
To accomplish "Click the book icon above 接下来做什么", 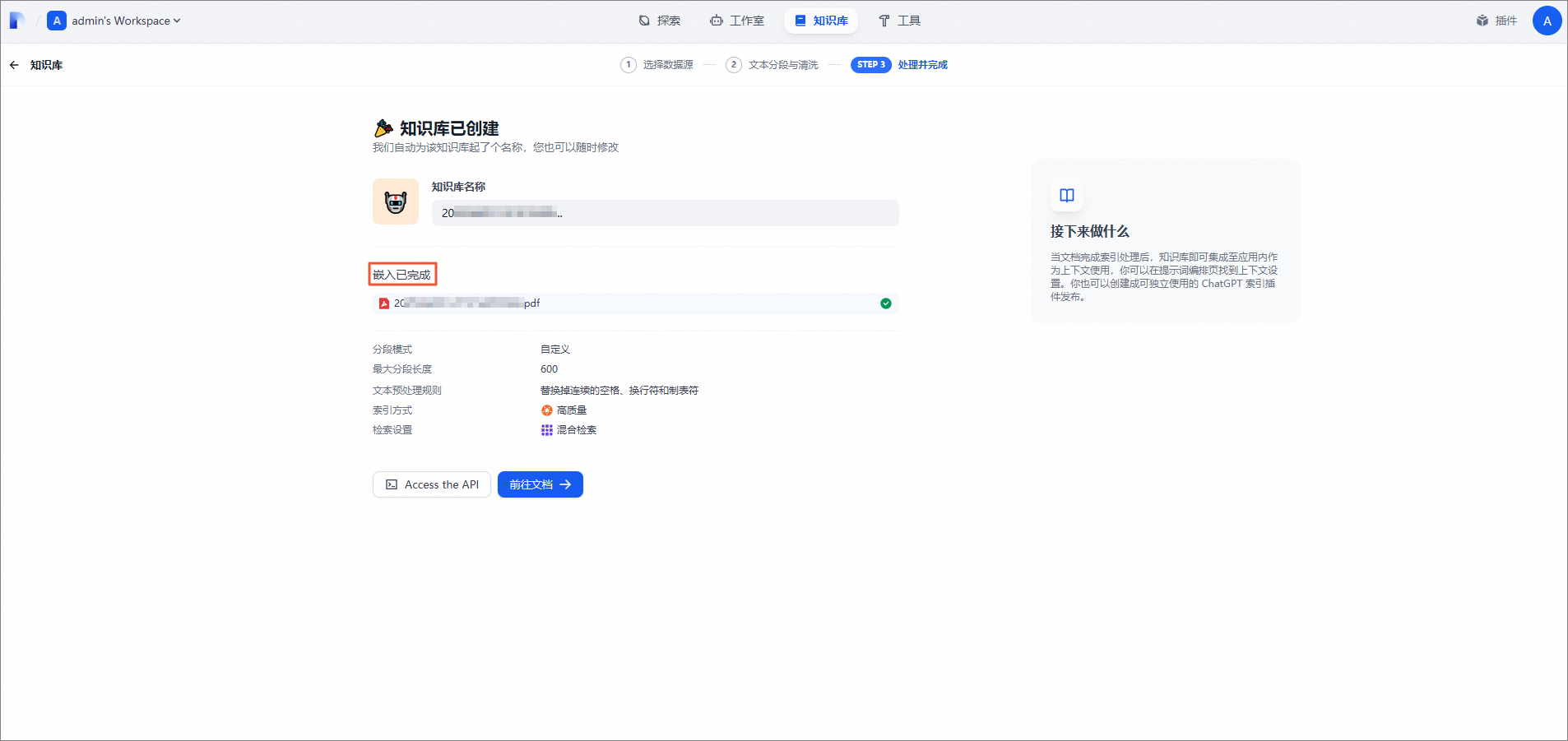I will 1067,196.
